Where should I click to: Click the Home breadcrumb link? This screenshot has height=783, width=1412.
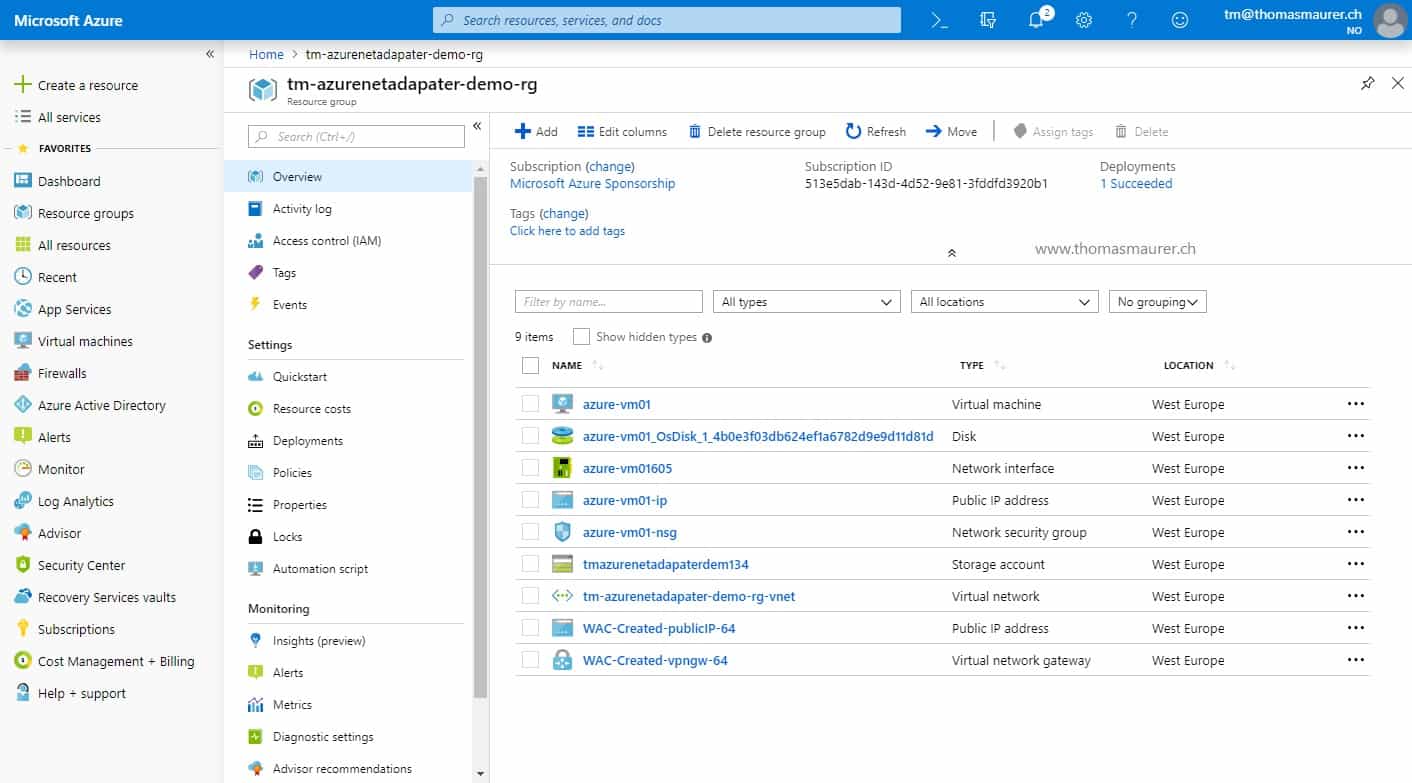coord(266,55)
